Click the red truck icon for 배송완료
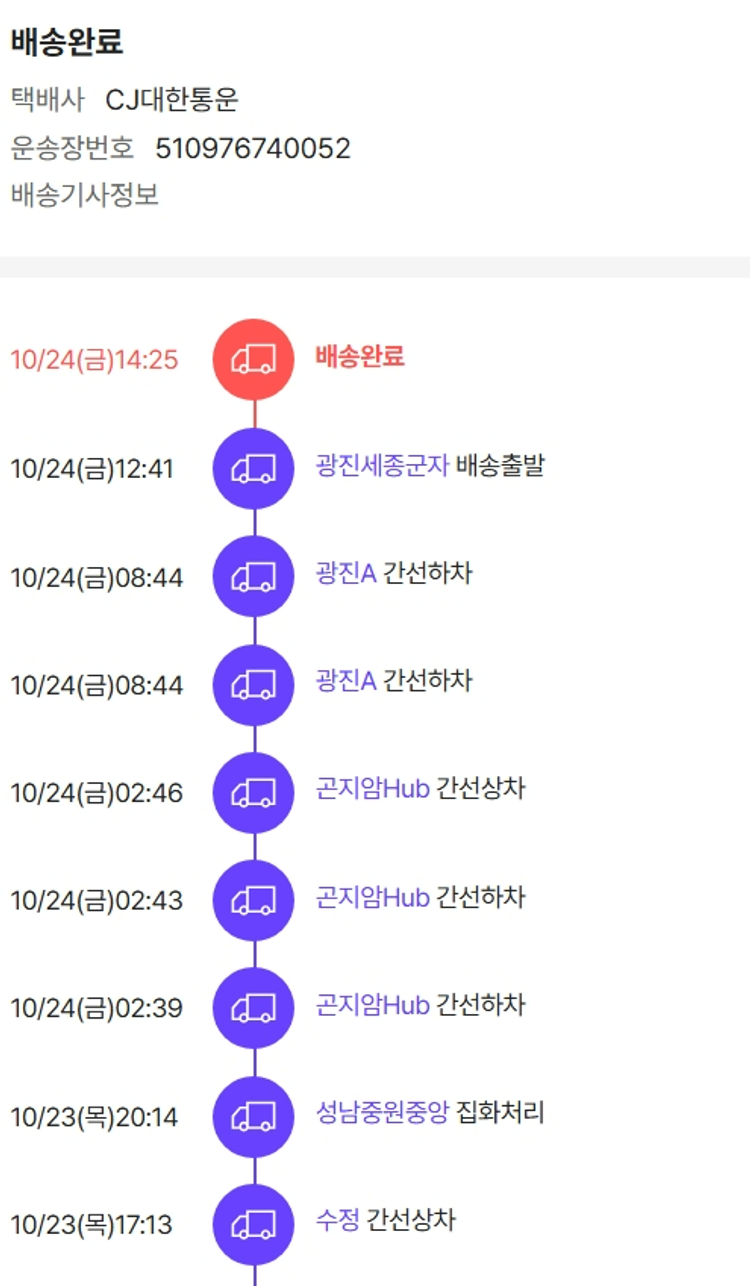The image size is (750, 1286). click(254, 359)
